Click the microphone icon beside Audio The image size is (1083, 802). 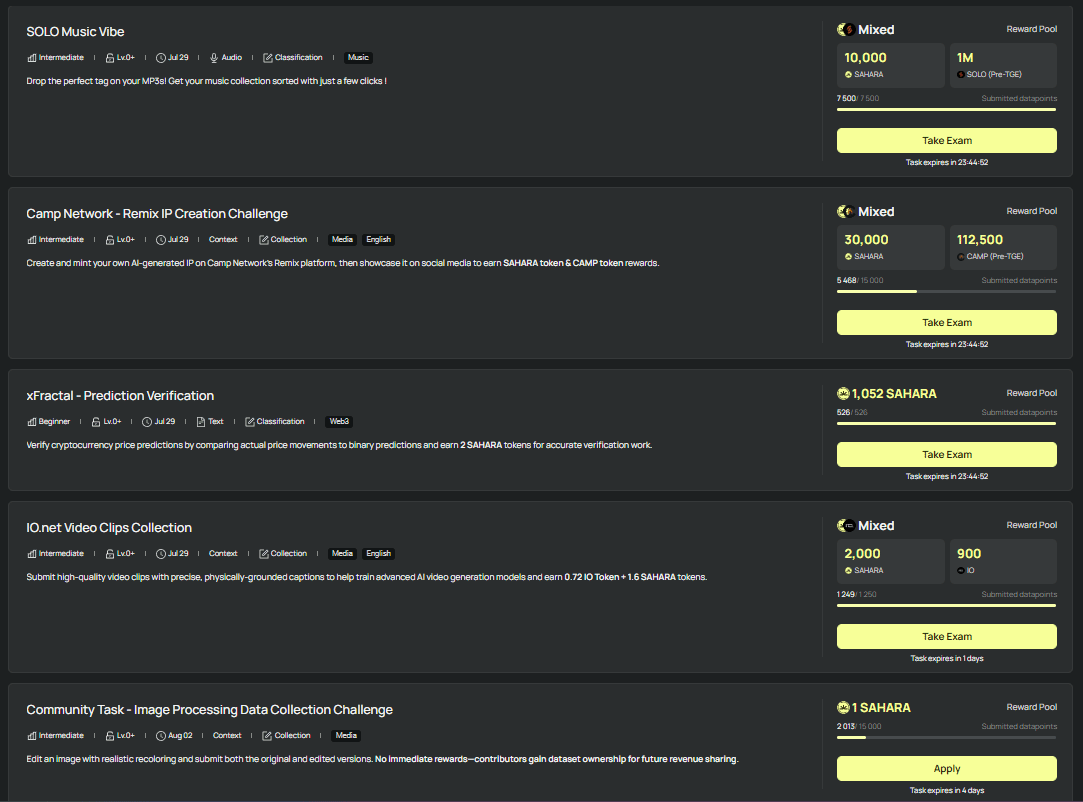coord(214,58)
